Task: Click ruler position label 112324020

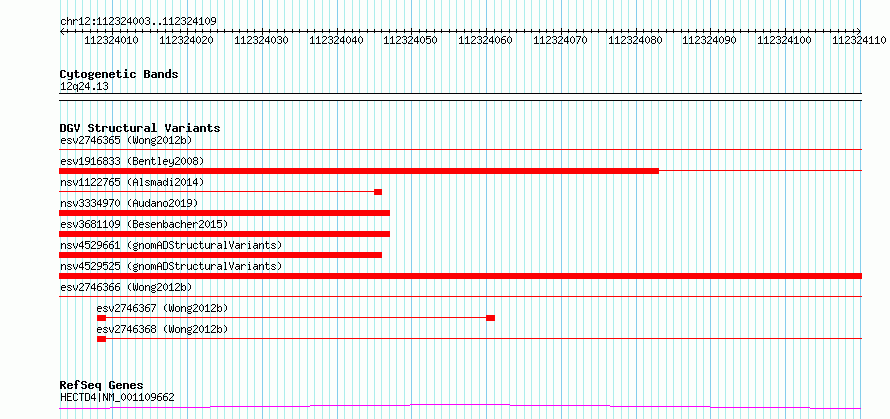Action: coord(187,40)
